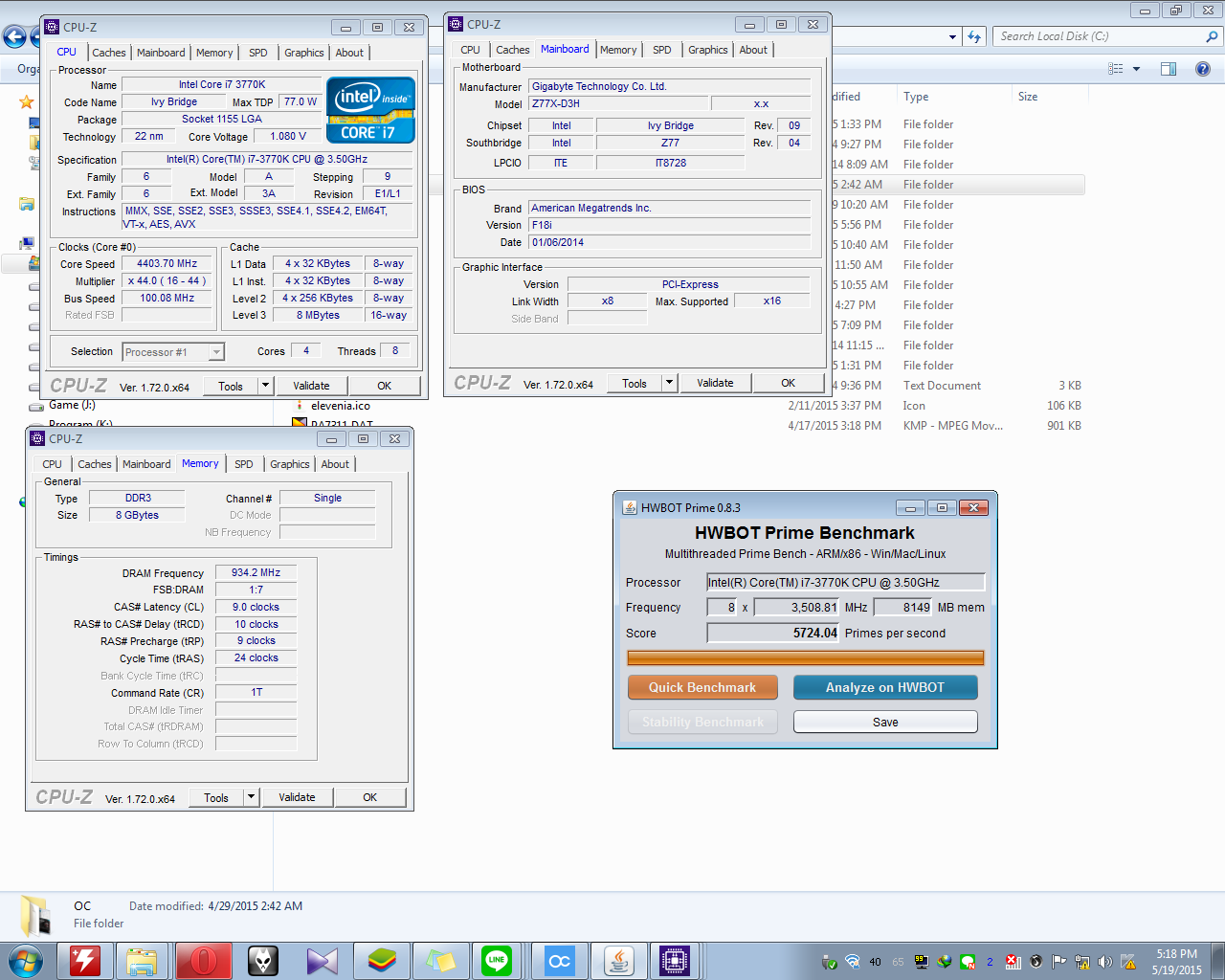Open the alien-head app in the taskbar
The image size is (1225, 980).
pyautogui.click(x=261, y=960)
